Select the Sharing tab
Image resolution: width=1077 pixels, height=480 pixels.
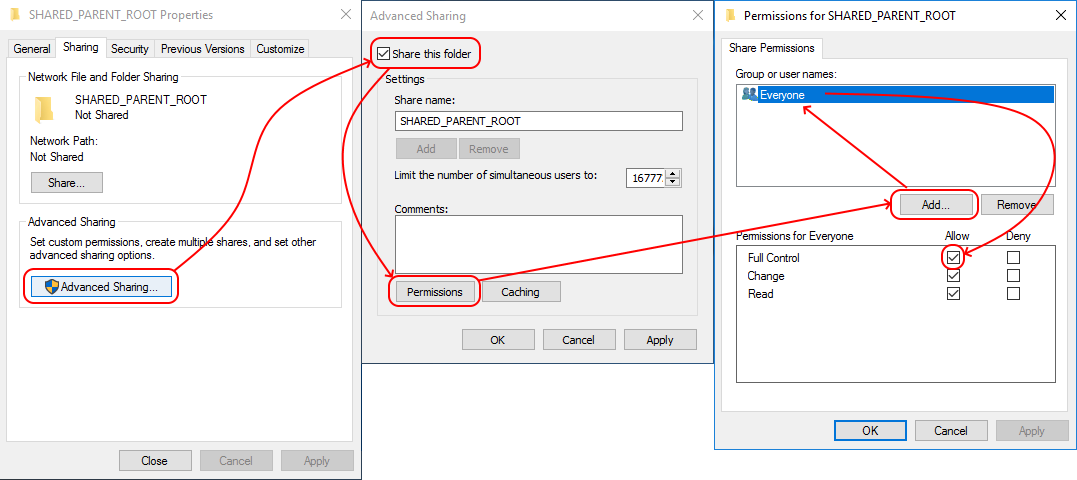81,47
